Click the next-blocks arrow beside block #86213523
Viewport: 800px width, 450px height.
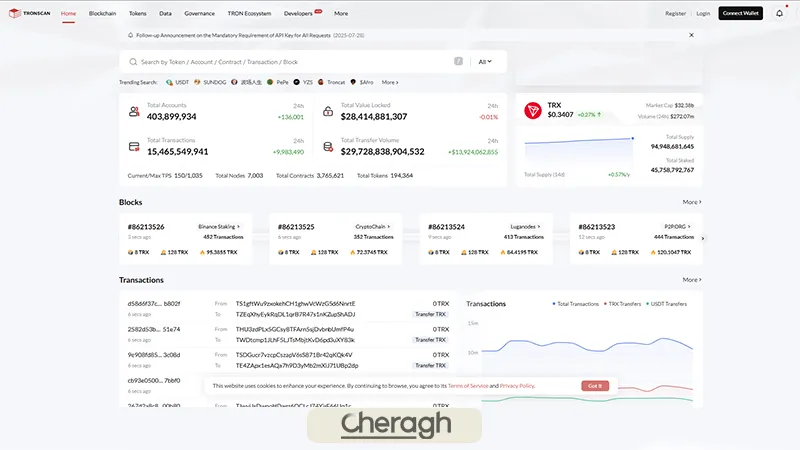coord(703,238)
